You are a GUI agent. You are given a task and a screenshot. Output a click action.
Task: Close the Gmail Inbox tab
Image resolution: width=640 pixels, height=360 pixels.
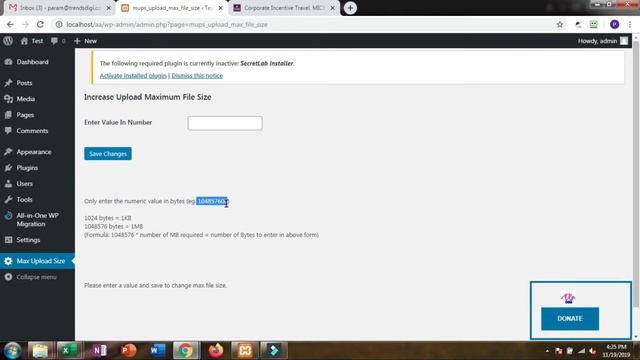point(109,8)
